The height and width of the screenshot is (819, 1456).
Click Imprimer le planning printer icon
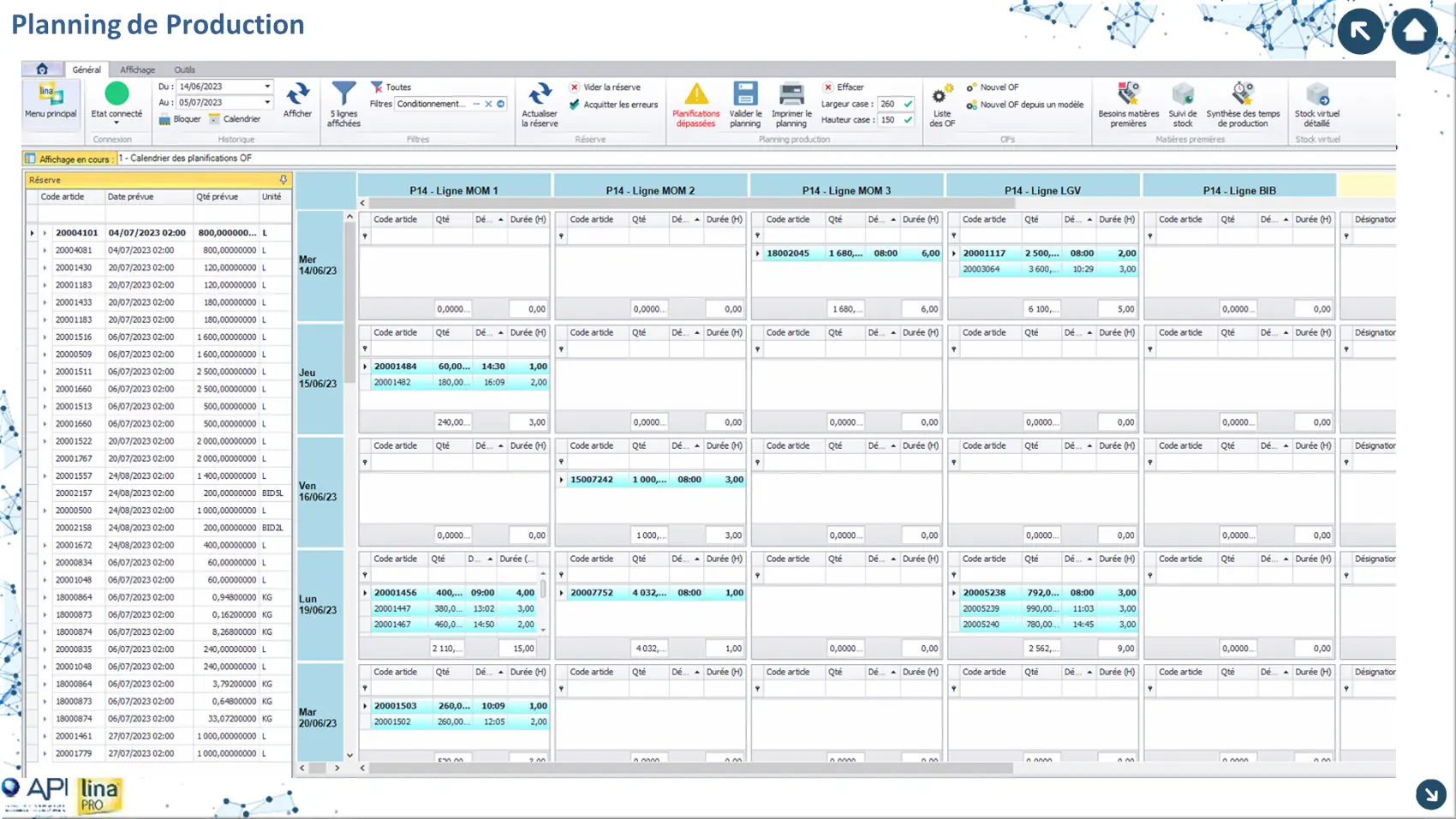[x=791, y=96]
